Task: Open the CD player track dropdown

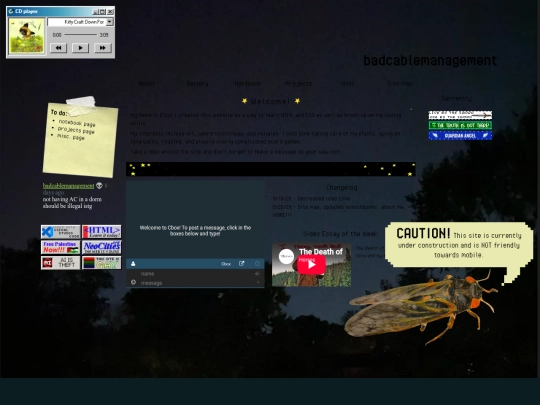Action: point(110,22)
